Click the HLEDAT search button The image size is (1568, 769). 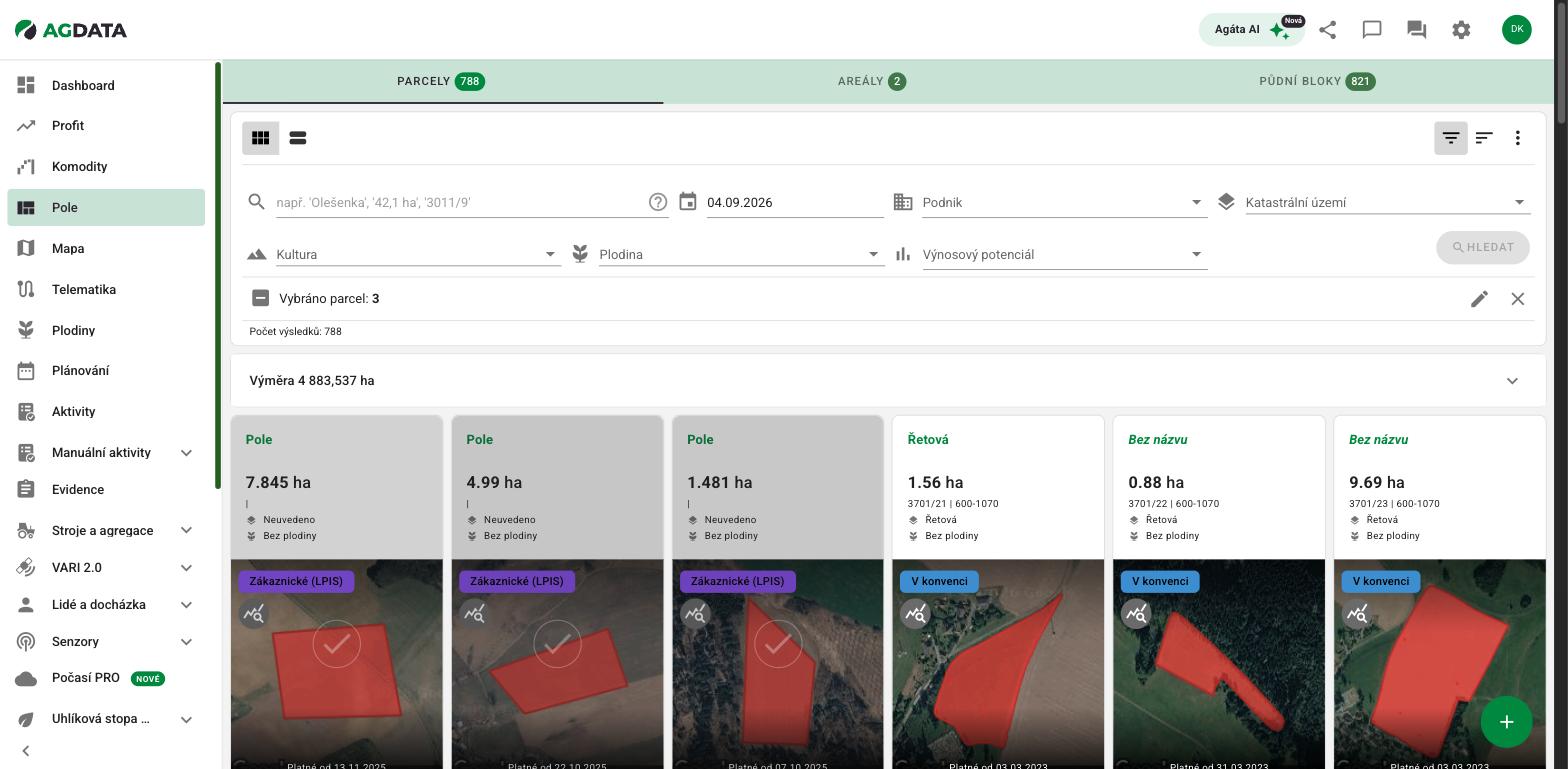pos(1483,248)
